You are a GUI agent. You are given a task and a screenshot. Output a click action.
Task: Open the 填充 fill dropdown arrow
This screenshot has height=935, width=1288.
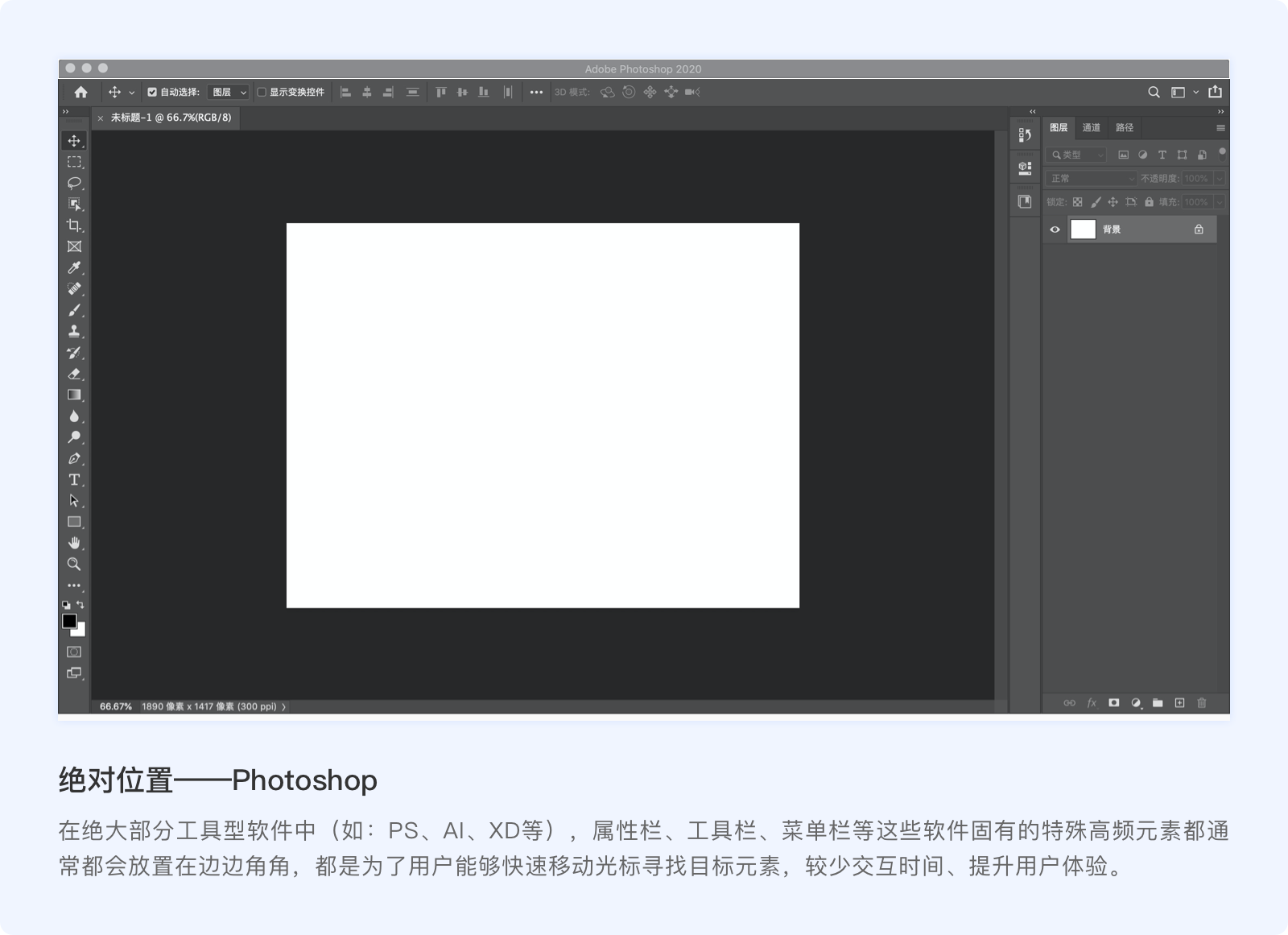(1220, 202)
